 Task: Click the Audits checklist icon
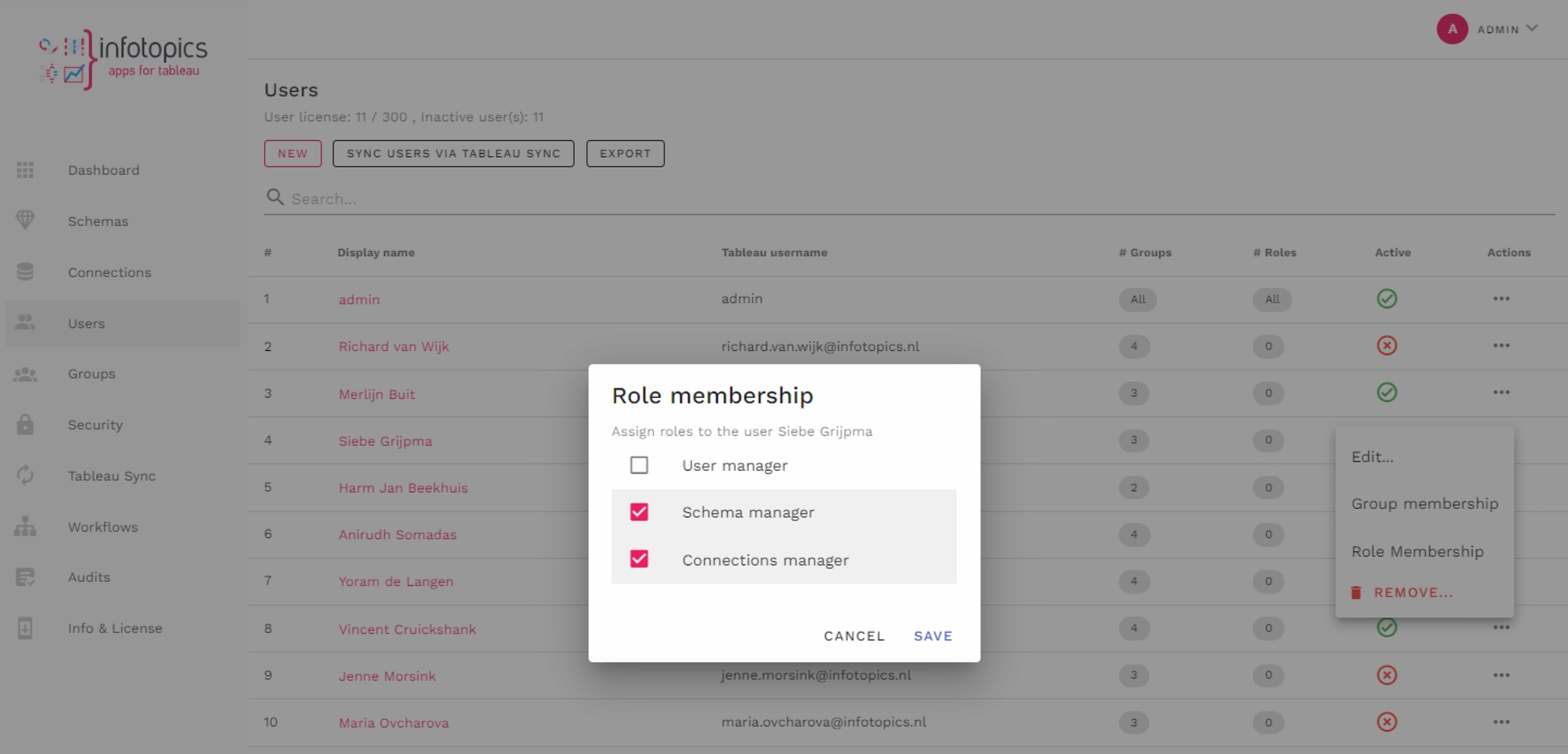coord(25,577)
